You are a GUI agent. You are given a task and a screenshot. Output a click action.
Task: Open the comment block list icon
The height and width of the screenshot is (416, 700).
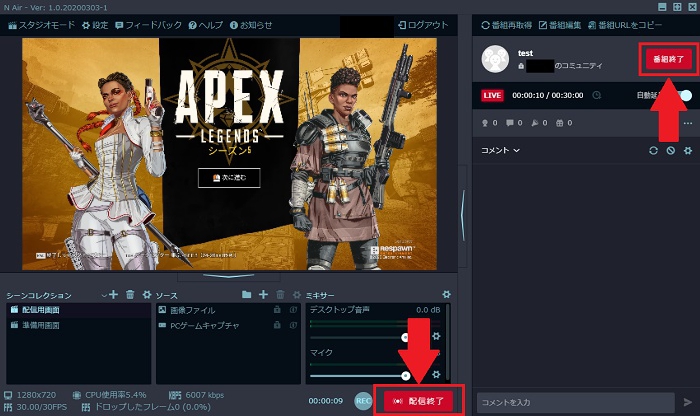pos(671,150)
